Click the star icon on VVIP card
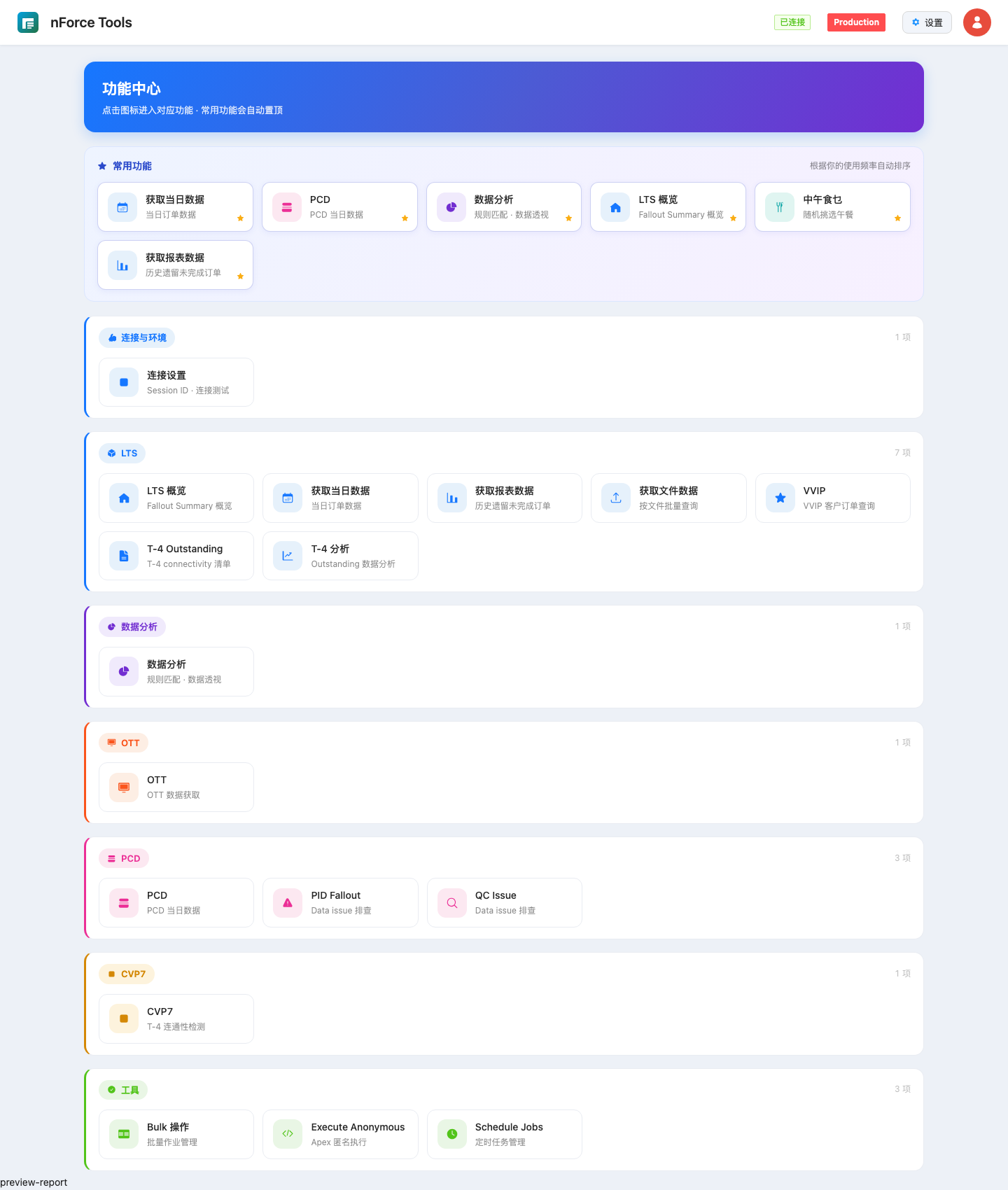The image size is (1008, 1190). pyautogui.click(x=780, y=498)
